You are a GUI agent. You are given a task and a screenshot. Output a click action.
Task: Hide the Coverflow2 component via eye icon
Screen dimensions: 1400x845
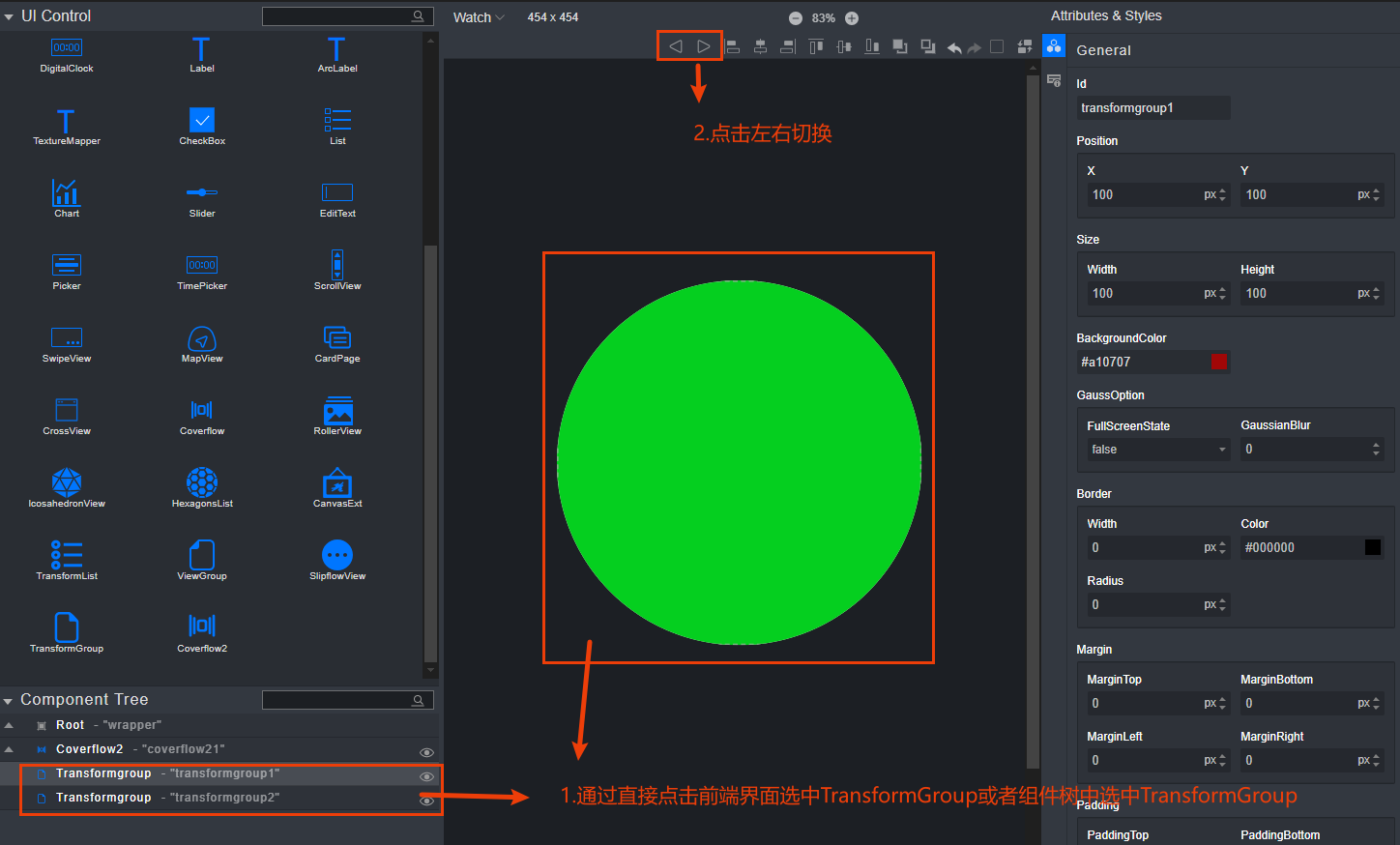tap(426, 752)
